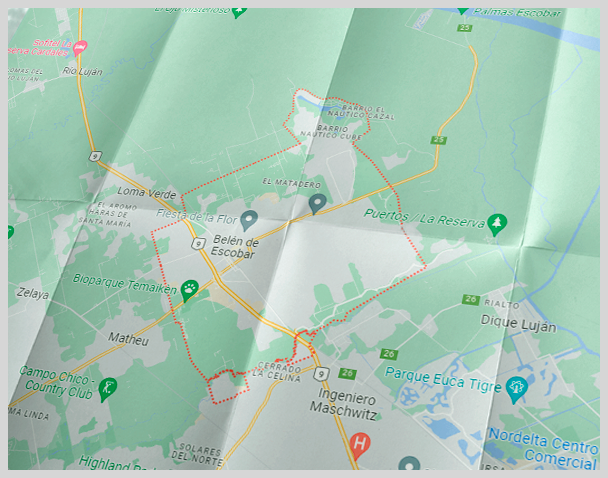Click the Route 9 shield near Loma Verde
The width and height of the screenshot is (608, 478).
(x=97, y=156)
